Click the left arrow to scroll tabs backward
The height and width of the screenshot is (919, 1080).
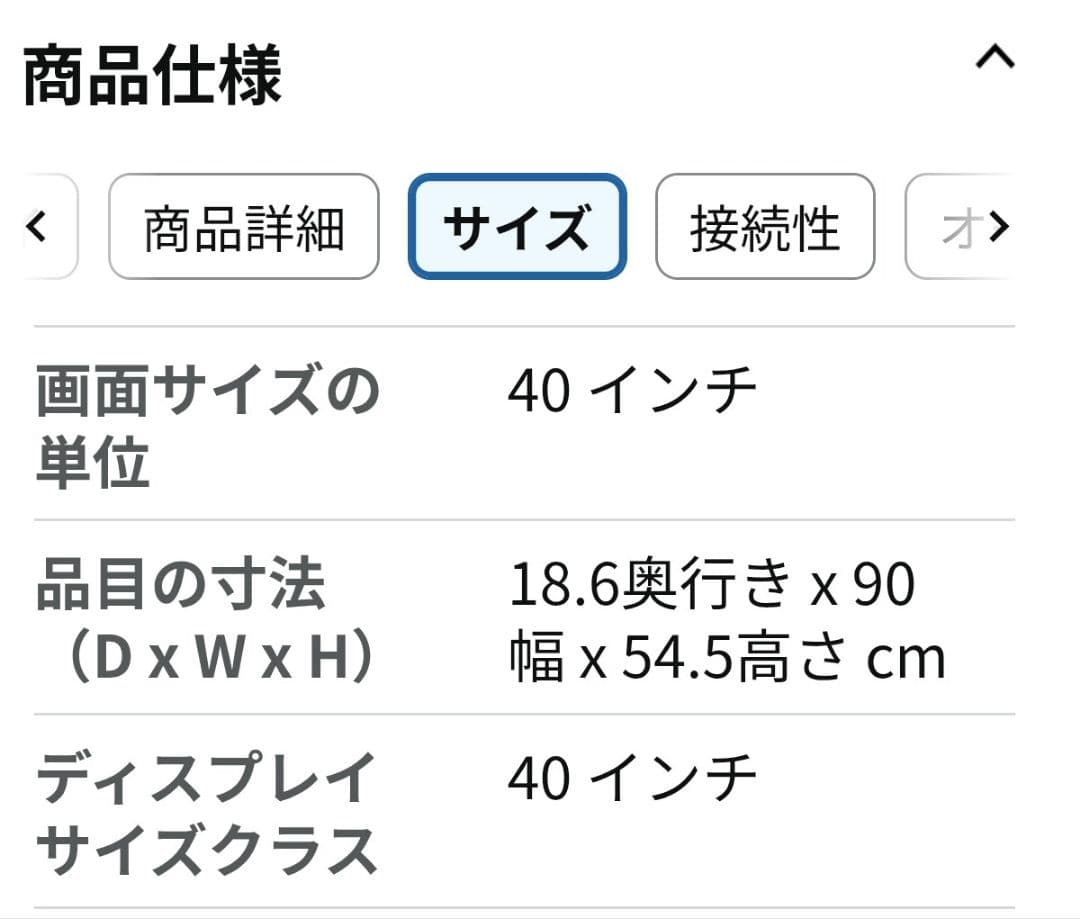coord(38,228)
